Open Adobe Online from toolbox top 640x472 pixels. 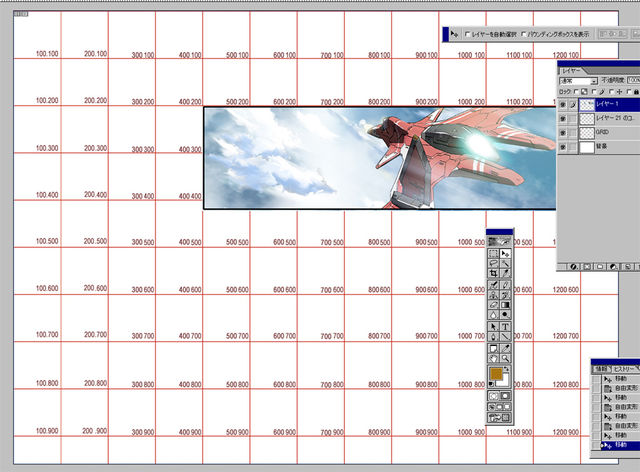pos(500,241)
